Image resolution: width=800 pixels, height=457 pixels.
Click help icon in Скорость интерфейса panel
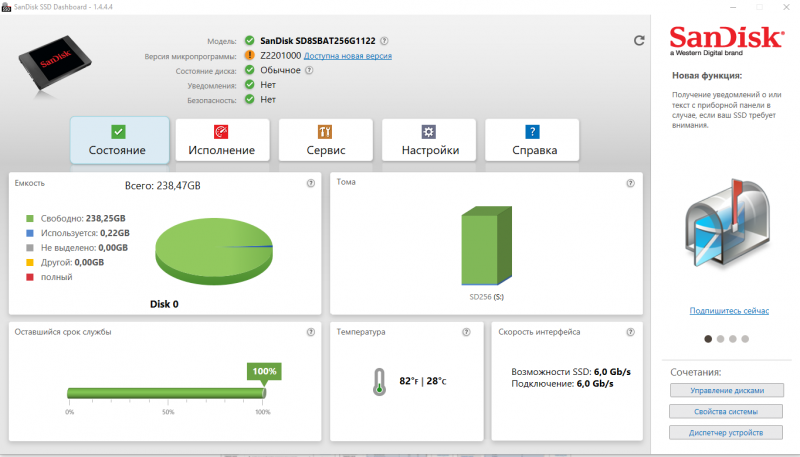tap(631, 332)
